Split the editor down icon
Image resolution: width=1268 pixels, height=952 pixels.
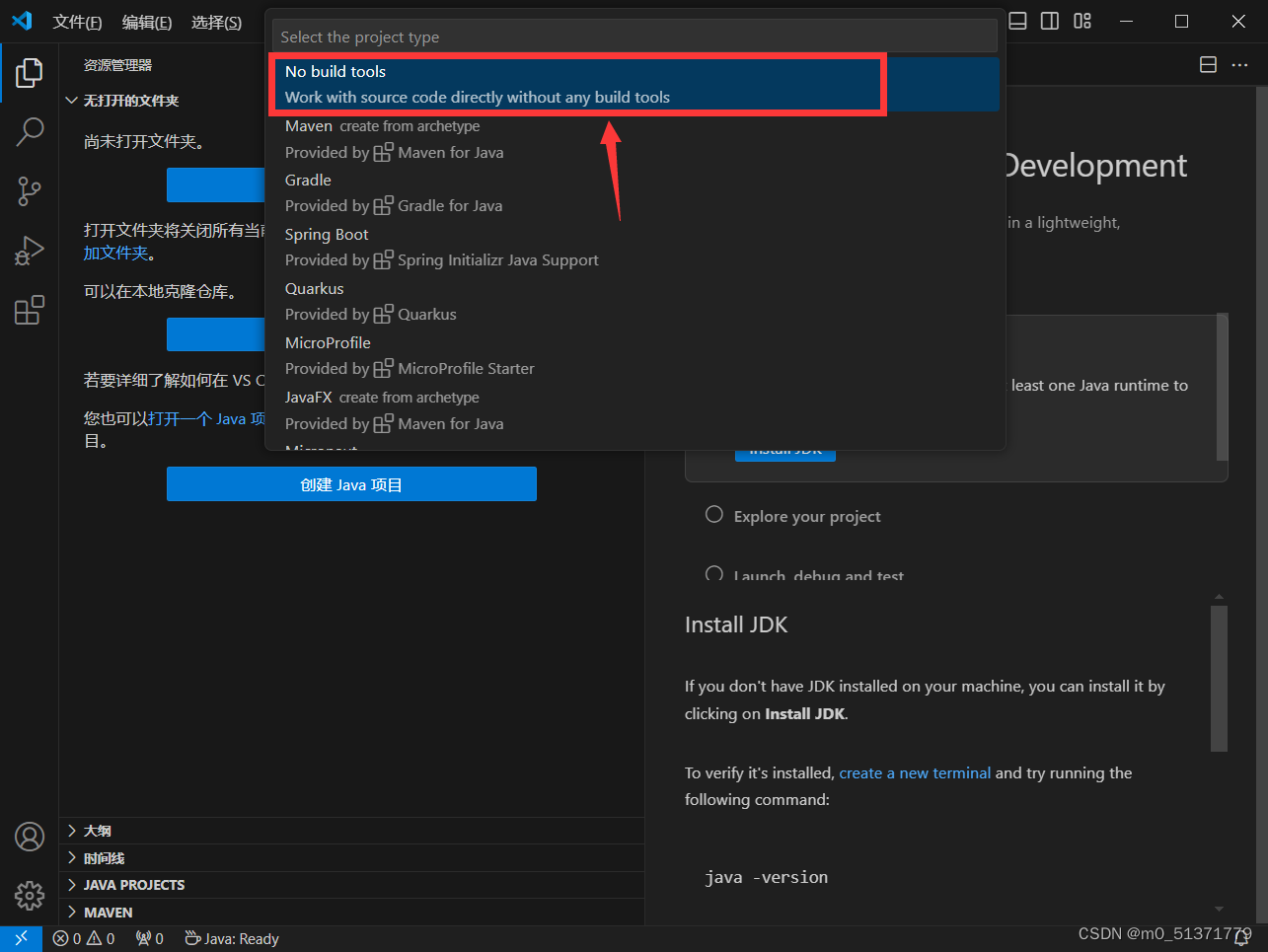(1208, 65)
